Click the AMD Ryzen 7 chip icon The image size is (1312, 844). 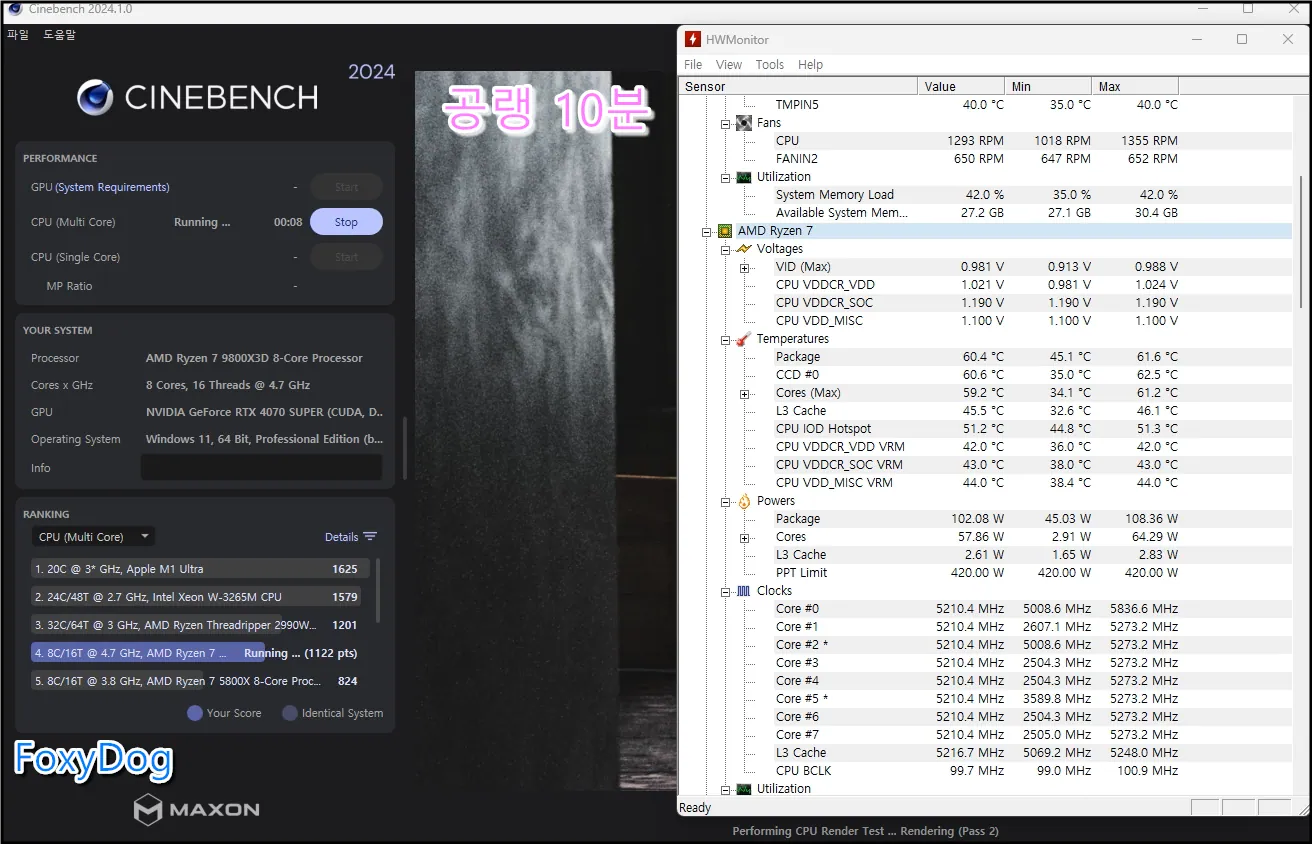725,231
